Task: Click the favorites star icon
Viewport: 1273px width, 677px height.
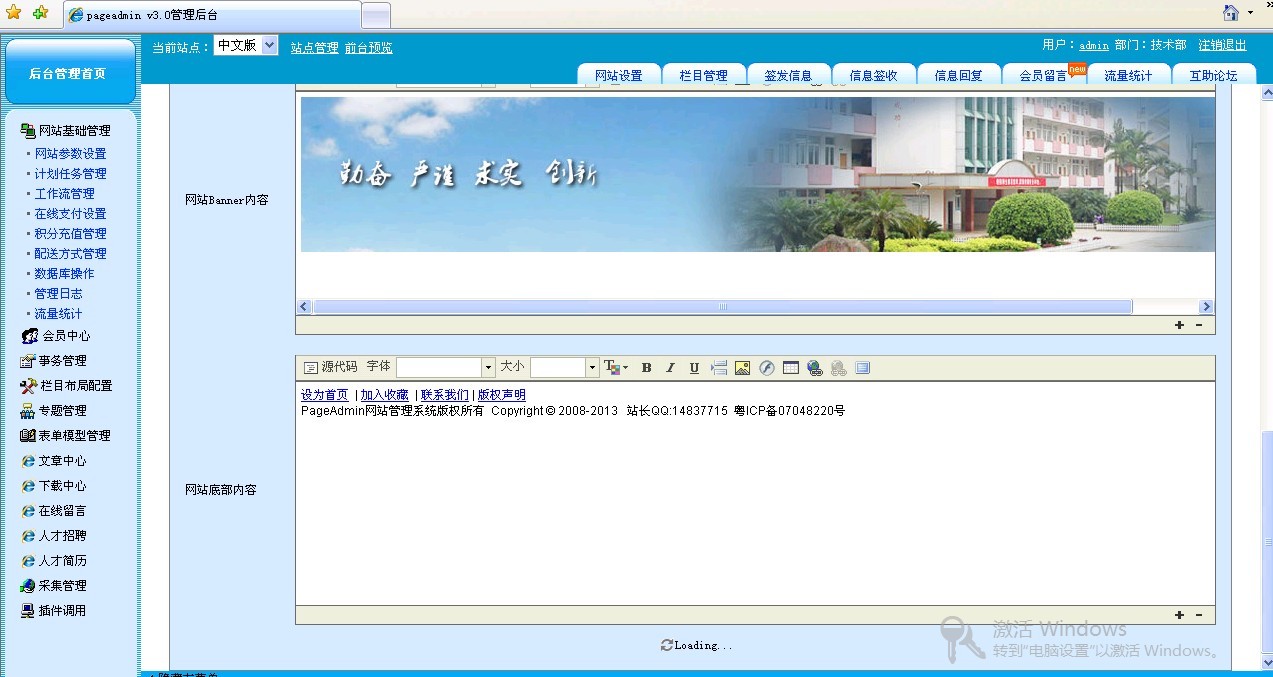Action: tap(14, 13)
